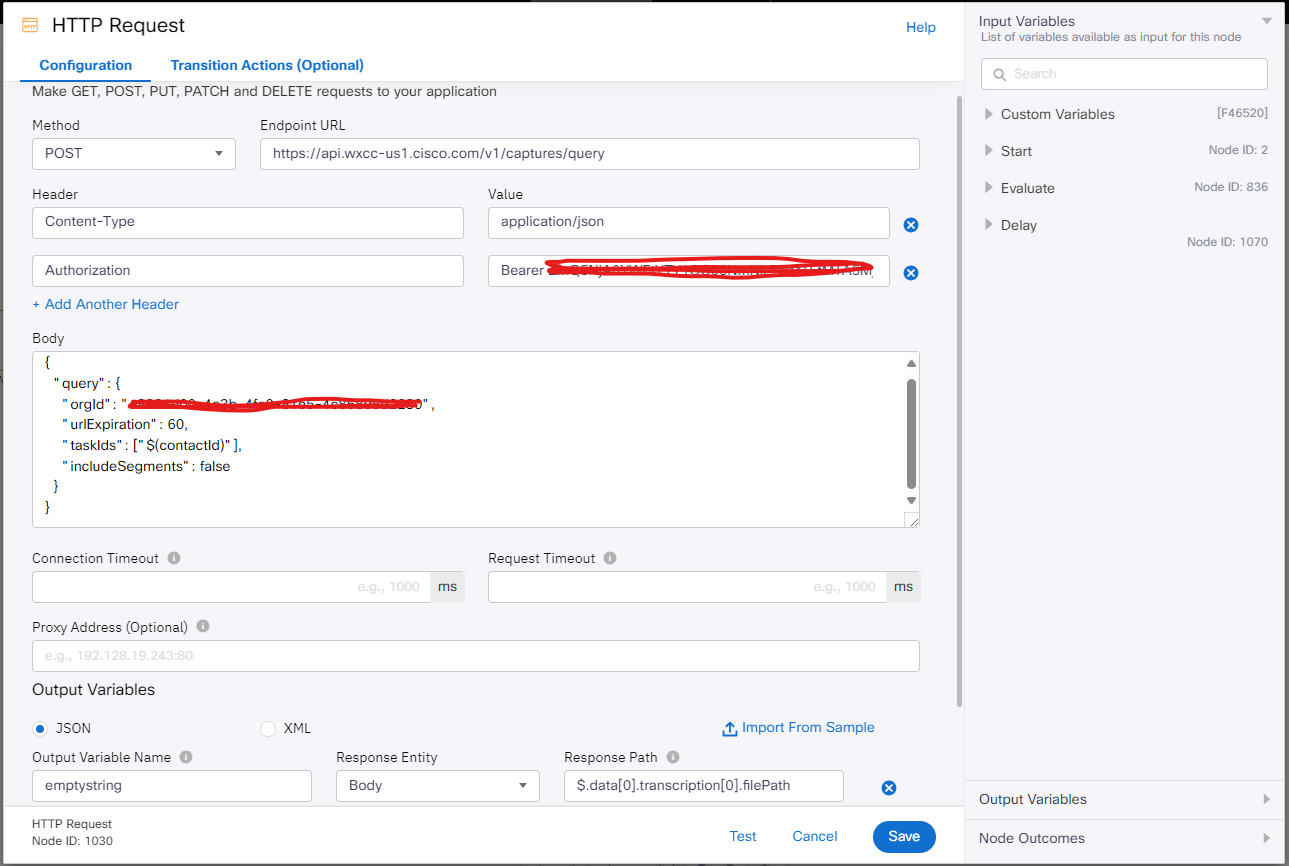Image resolution: width=1289 pixels, height=866 pixels.
Task: Click the HTTP Request node icon
Action: [x=30, y=25]
